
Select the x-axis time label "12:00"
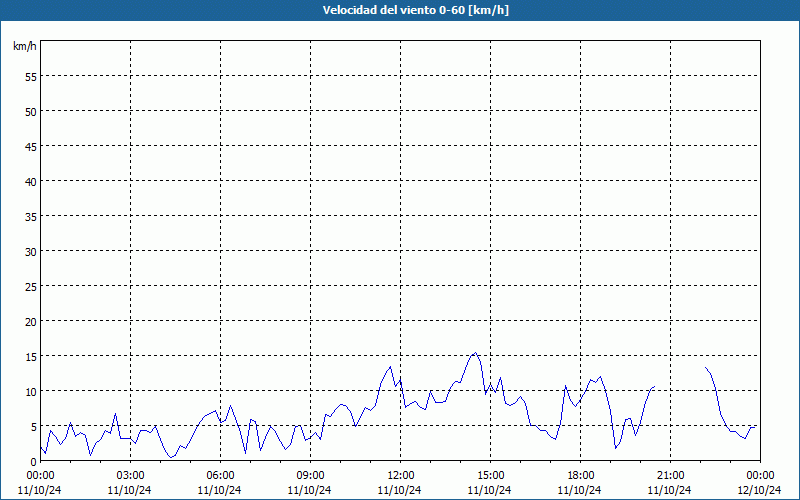(x=401, y=476)
